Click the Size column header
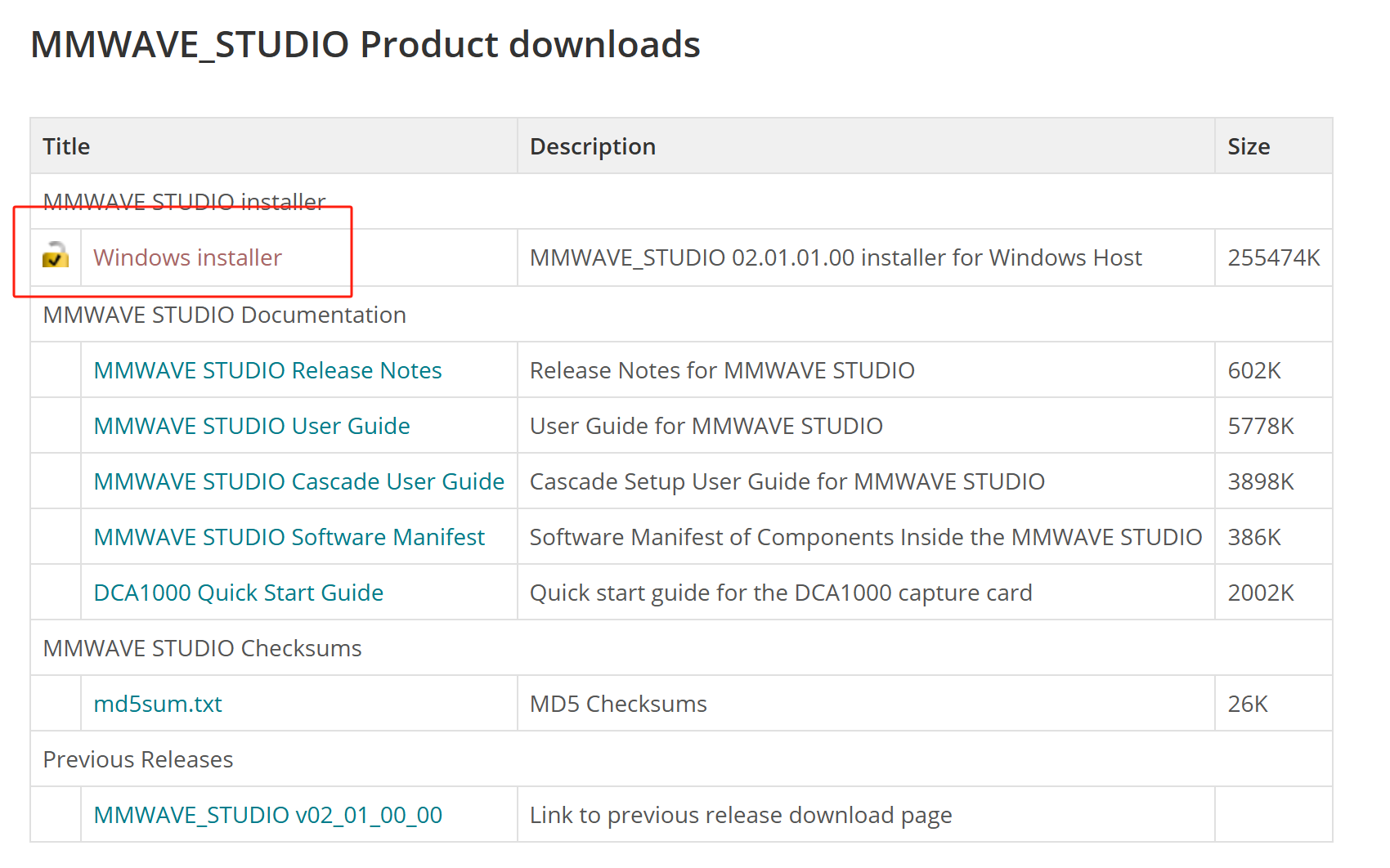The height and width of the screenshot is (868, 1390). point(1249,146)
